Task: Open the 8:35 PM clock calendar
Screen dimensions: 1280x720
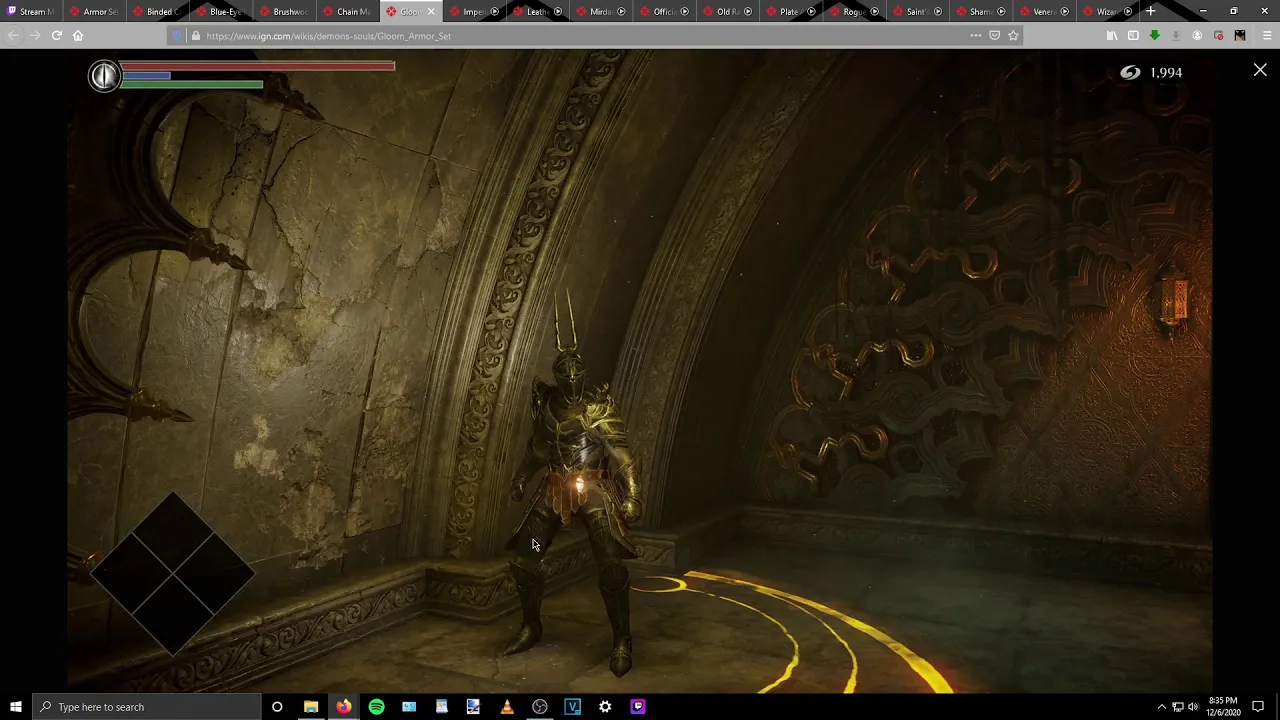Action: pos(1223,707)
